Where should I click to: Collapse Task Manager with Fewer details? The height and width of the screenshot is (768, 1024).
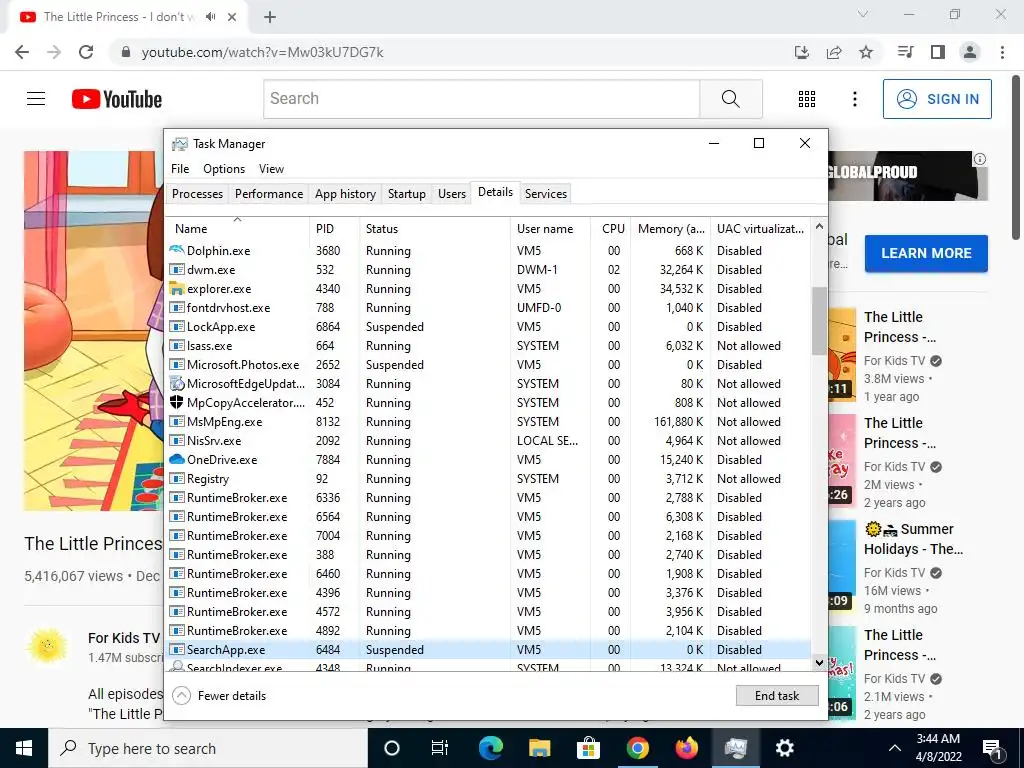click(x=219, y=696)
